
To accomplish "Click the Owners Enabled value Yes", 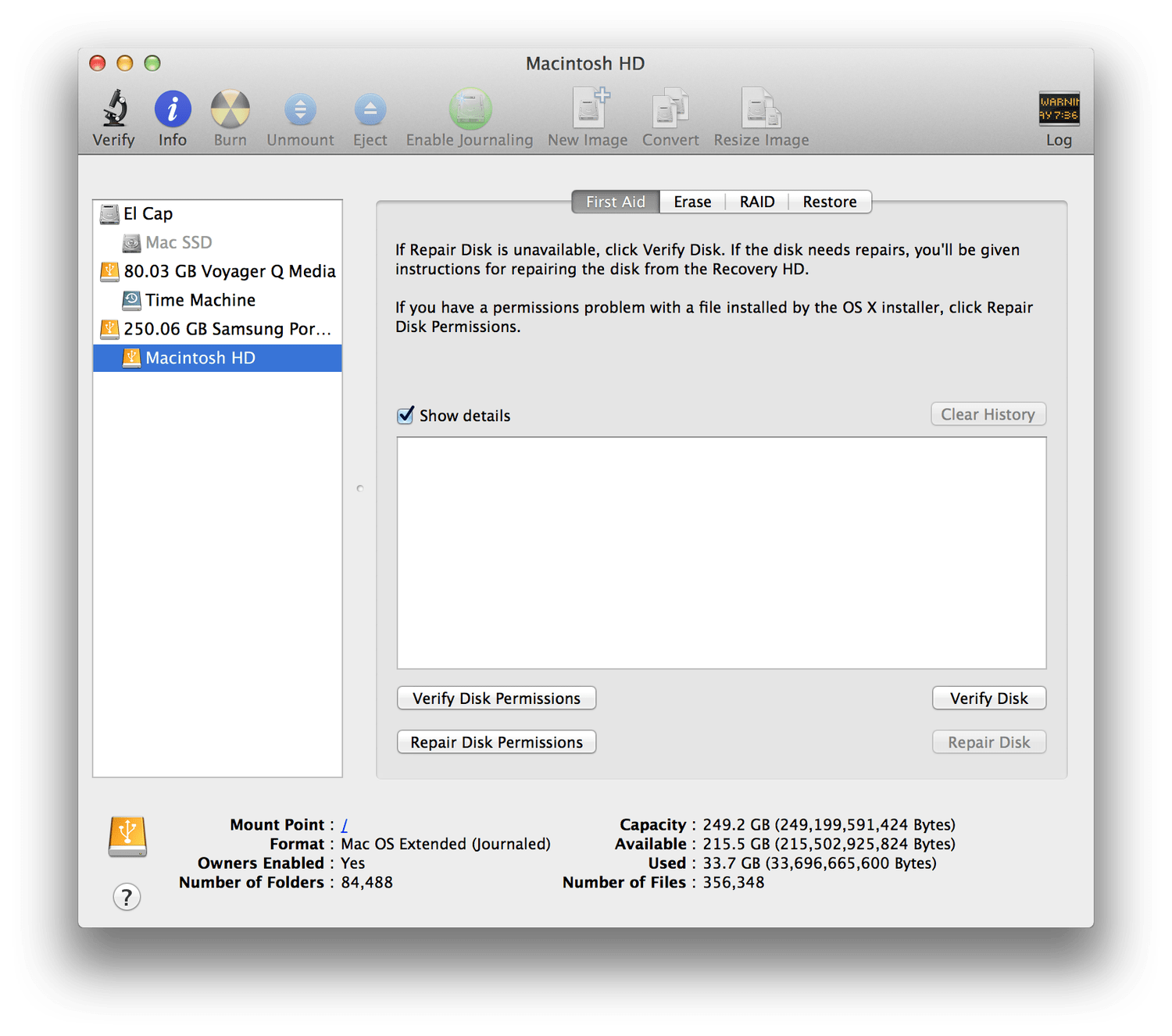I will [x=353, y=863].
